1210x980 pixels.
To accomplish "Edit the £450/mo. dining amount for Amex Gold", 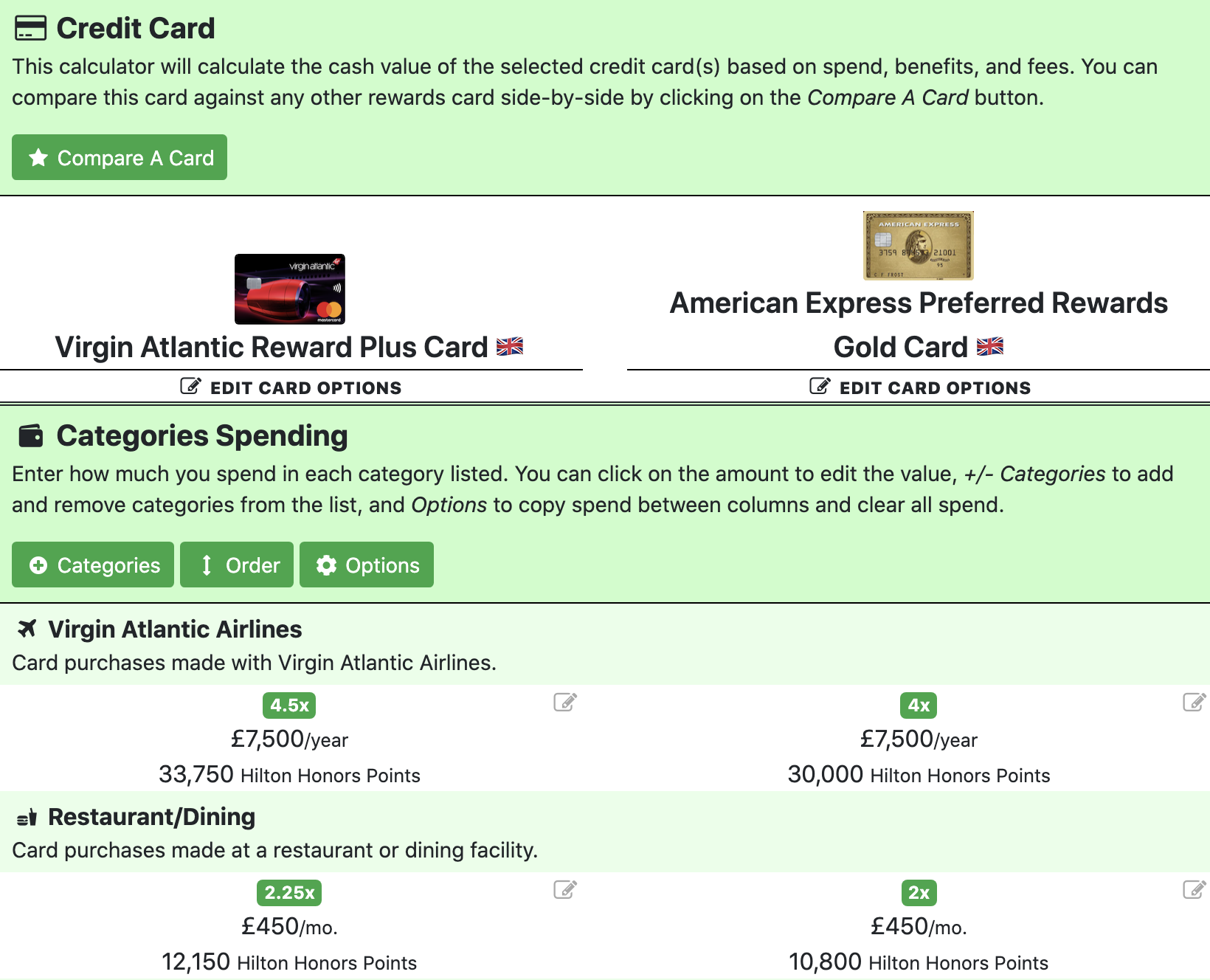I will [919, 926].
